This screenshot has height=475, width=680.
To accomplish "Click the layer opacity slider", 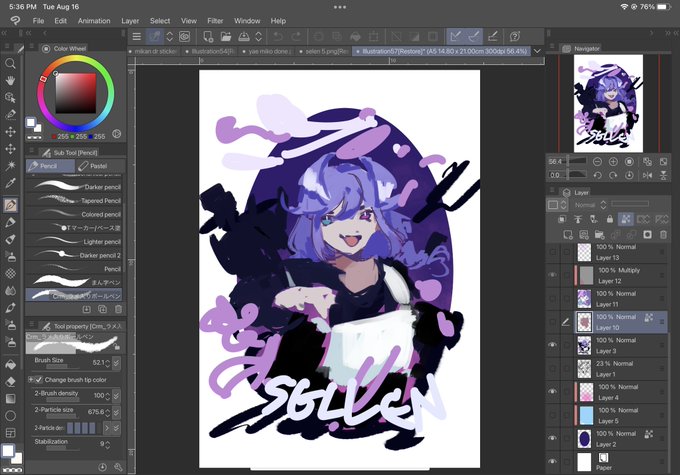I will point(630,203).
